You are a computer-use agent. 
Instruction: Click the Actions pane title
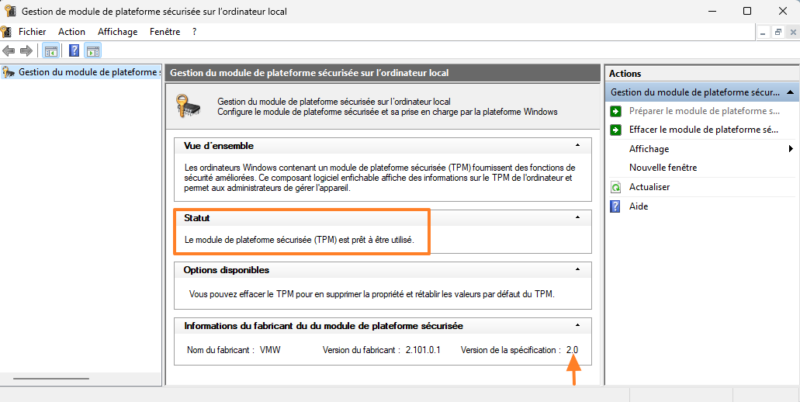click(625, 73)
